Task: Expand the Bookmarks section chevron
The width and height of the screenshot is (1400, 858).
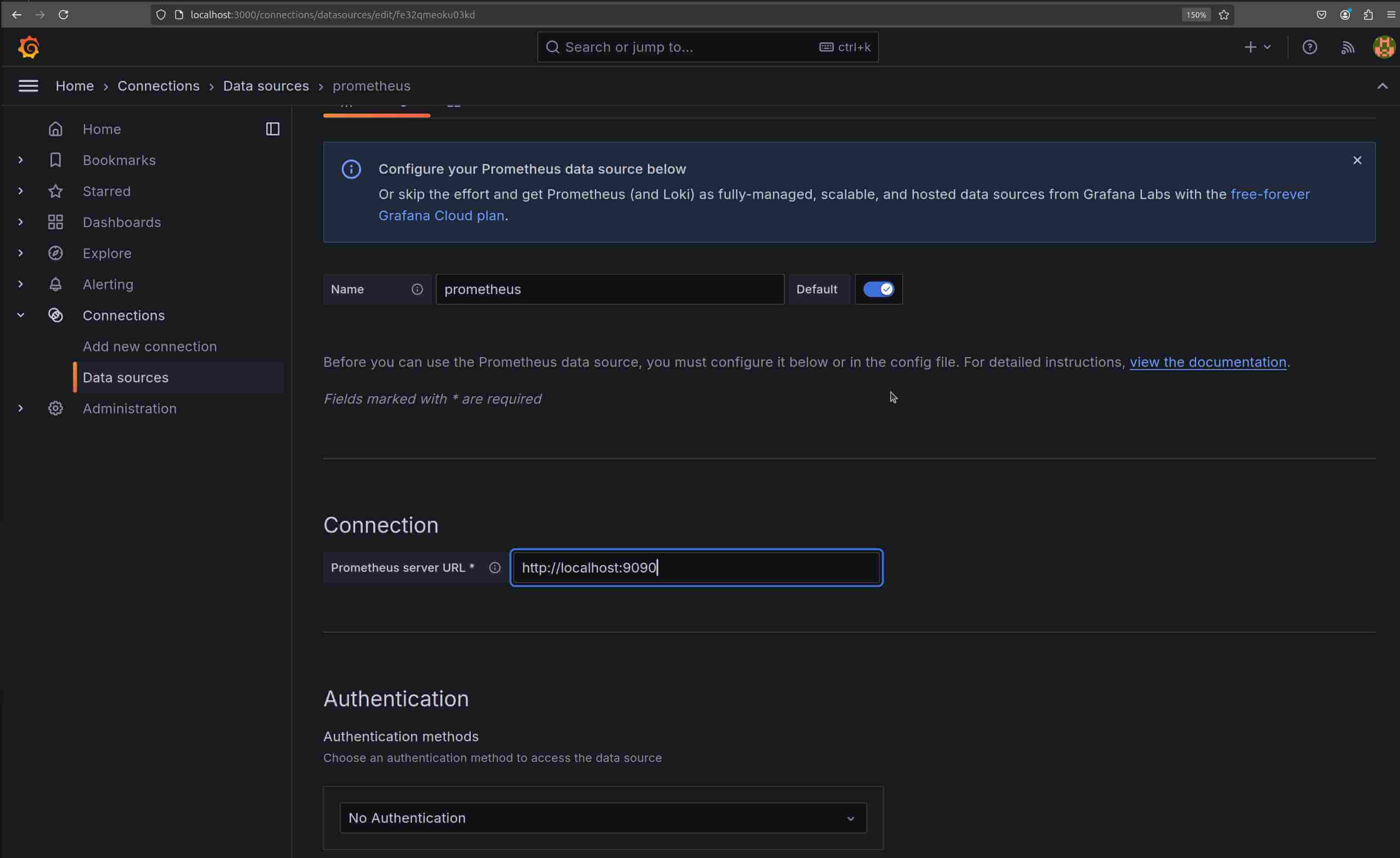Action: coord(20,160)
